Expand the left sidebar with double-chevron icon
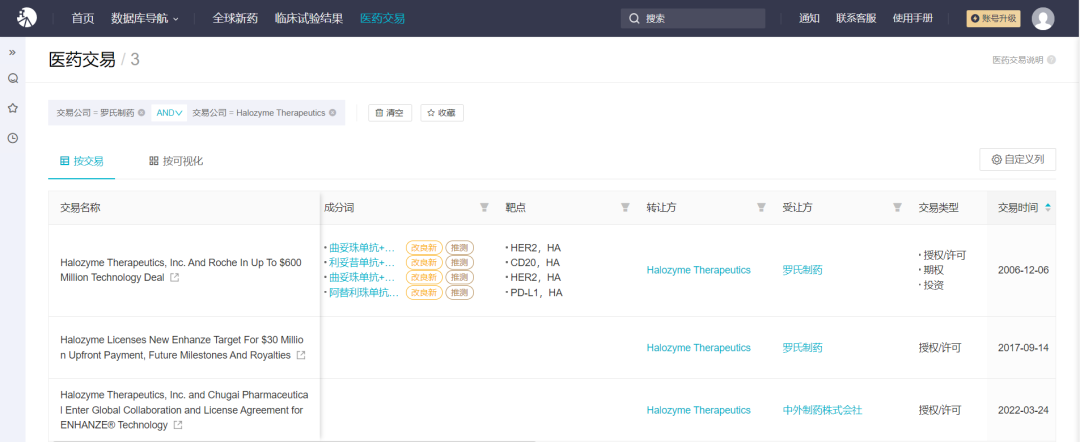The width and height of the screenshot is (1080, 442). click(x=12, y=52)
